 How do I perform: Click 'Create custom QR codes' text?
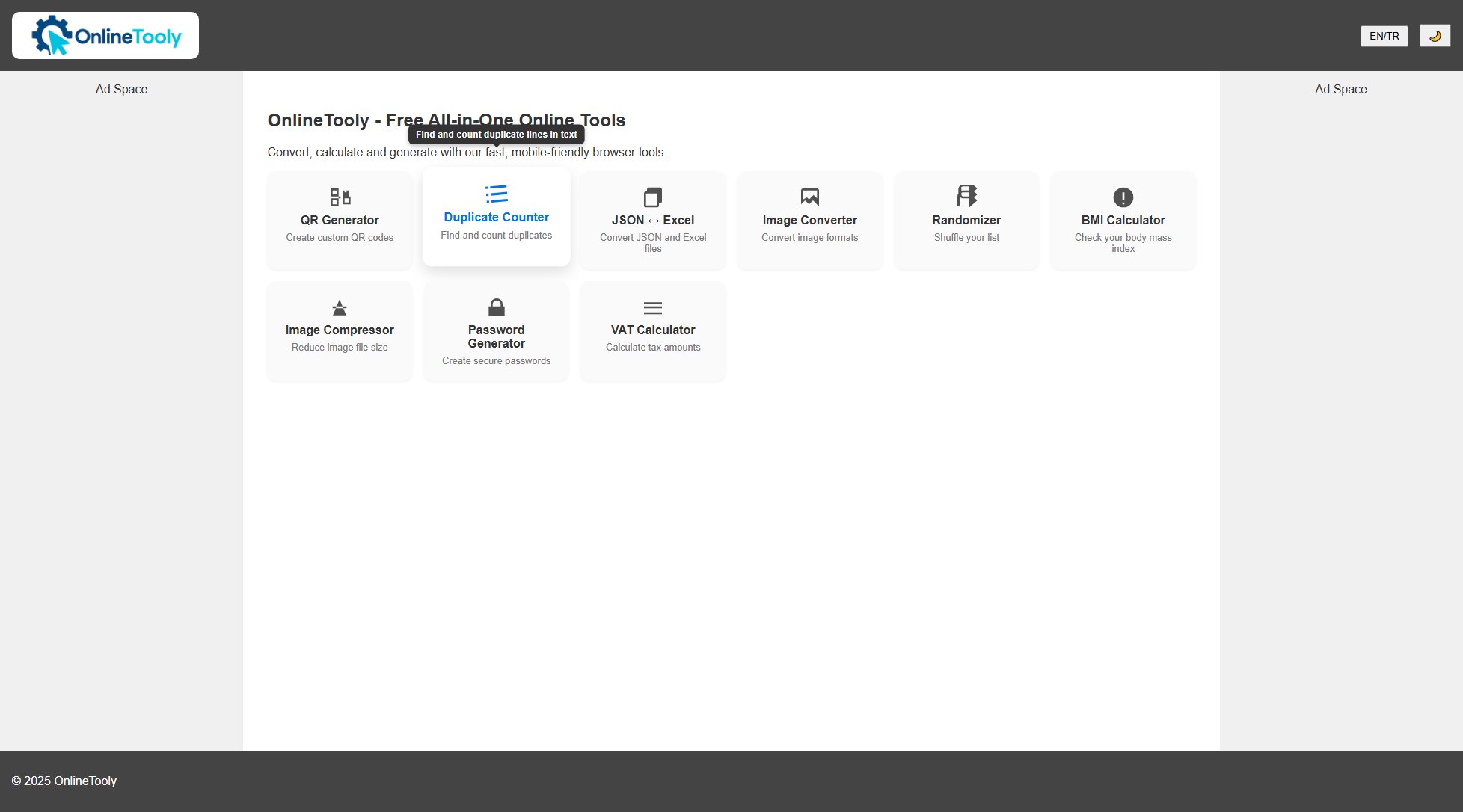point(340,238)
